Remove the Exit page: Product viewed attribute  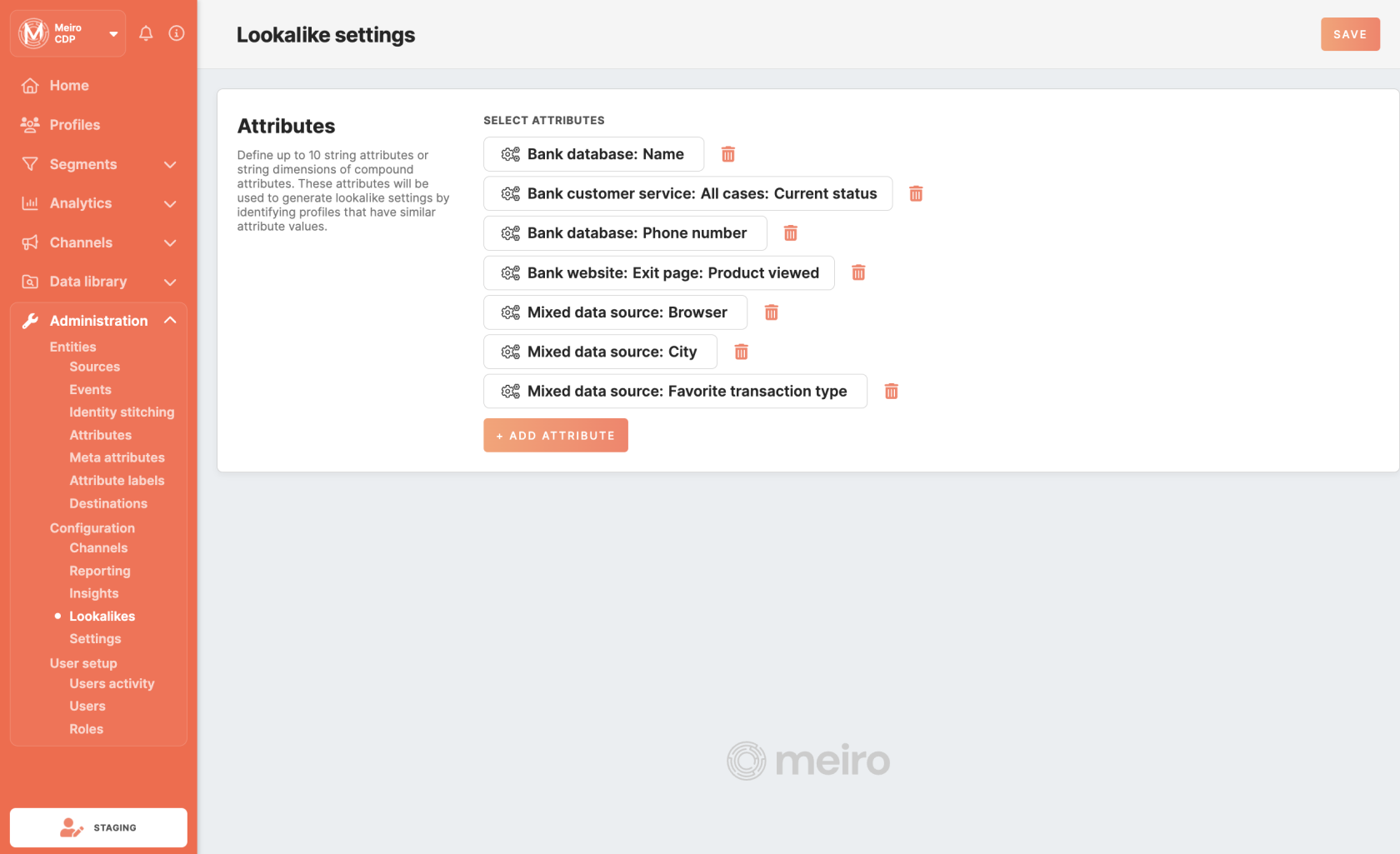[858, 272]
